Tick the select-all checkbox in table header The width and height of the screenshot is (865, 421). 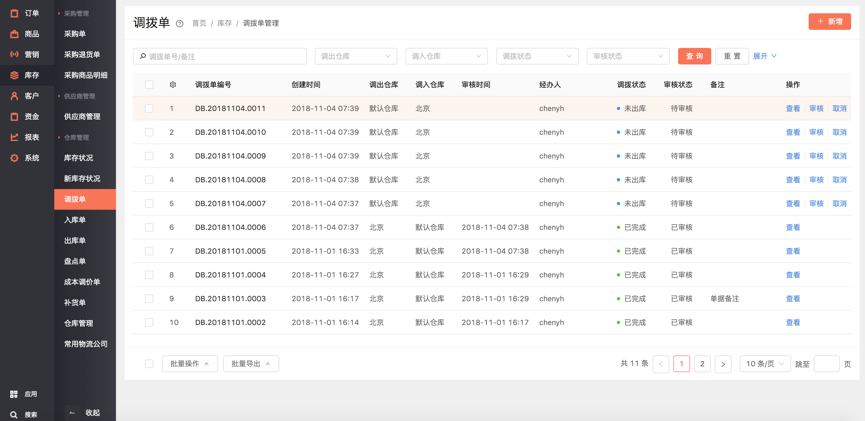pos(149,85)
